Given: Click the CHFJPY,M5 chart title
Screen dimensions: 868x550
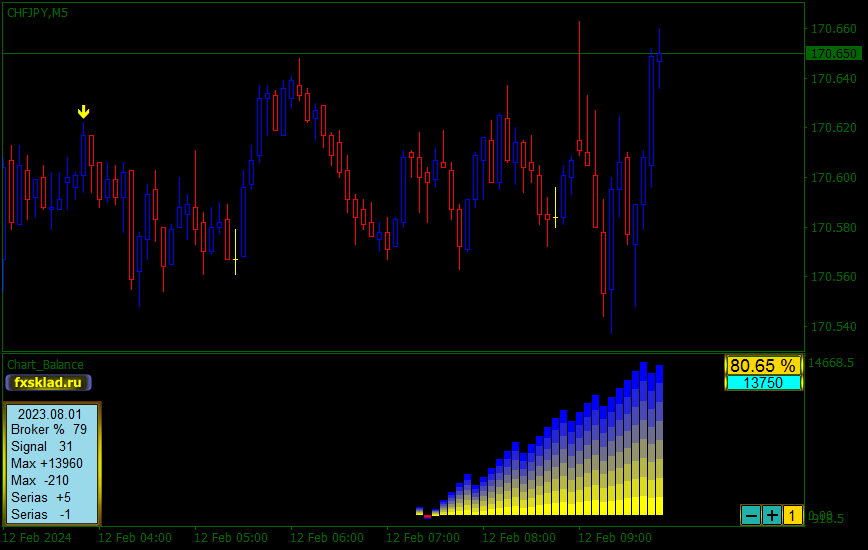Looking at the screenshot, I should (38, 13).
